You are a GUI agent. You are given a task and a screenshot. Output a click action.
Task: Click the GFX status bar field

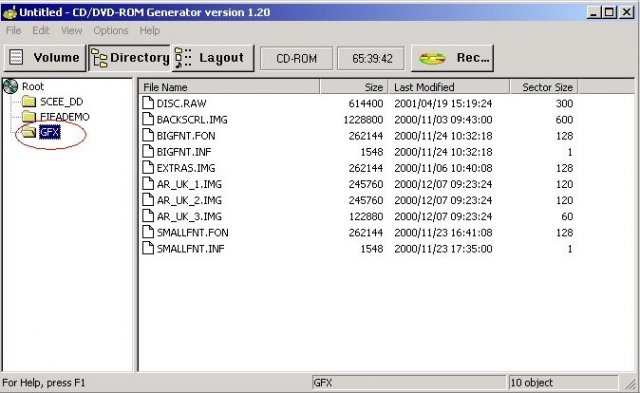point(409,383)
